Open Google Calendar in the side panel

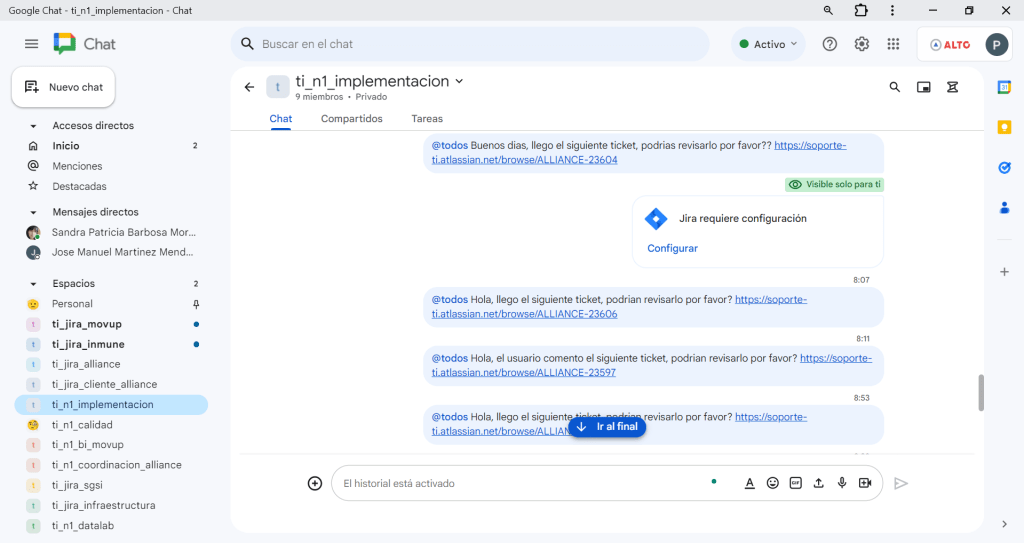coord(1004,88)
